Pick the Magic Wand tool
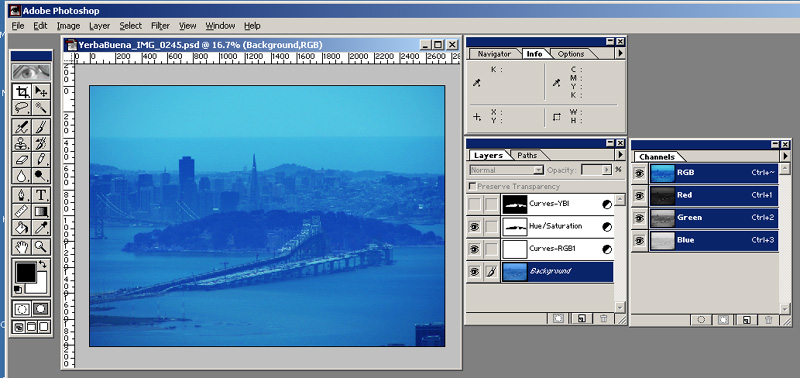This screenshot has height=378, width=800. [41, 108]
